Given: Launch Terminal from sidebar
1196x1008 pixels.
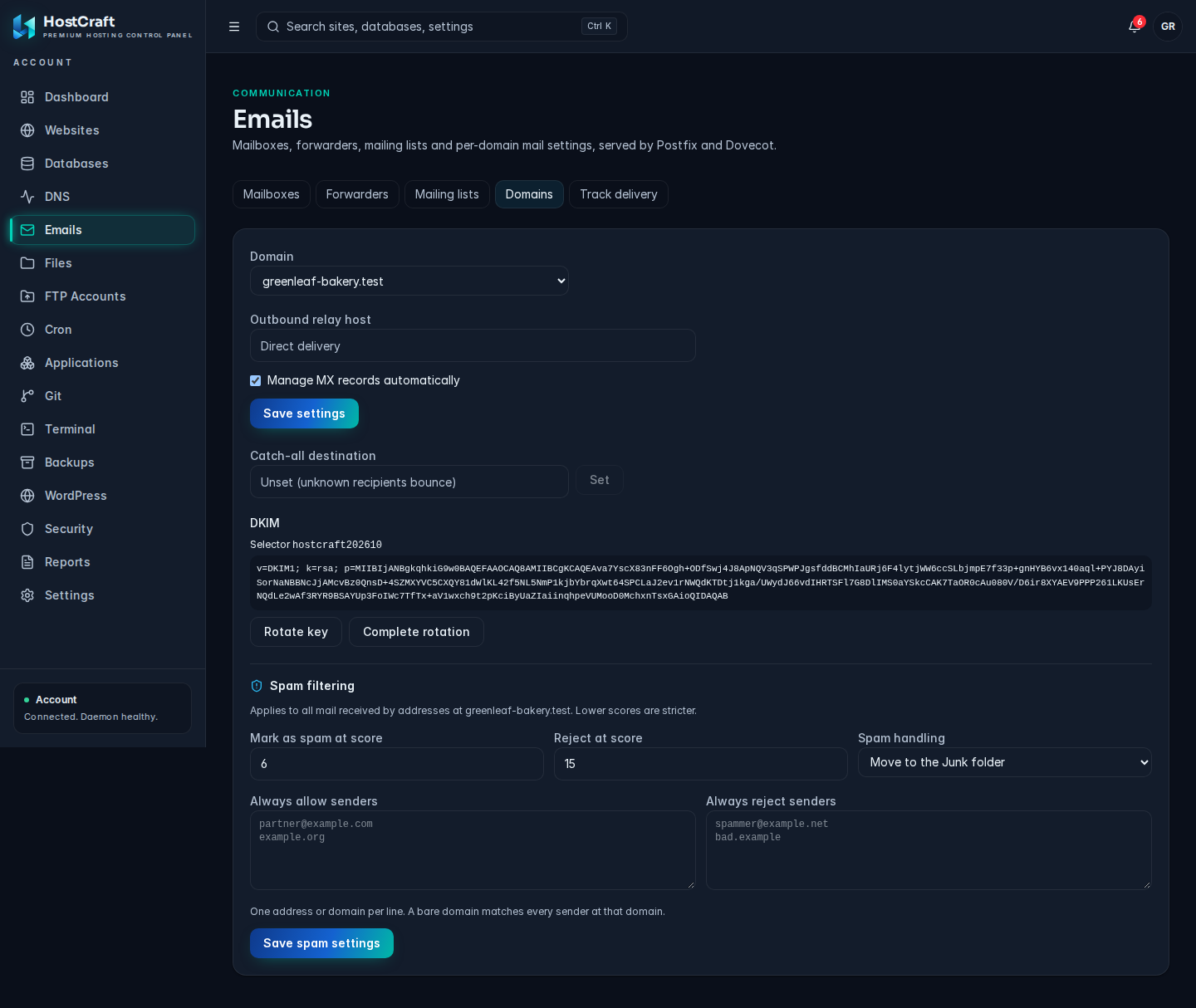Looking at the screenshot, I should click(x=102, y=429).
